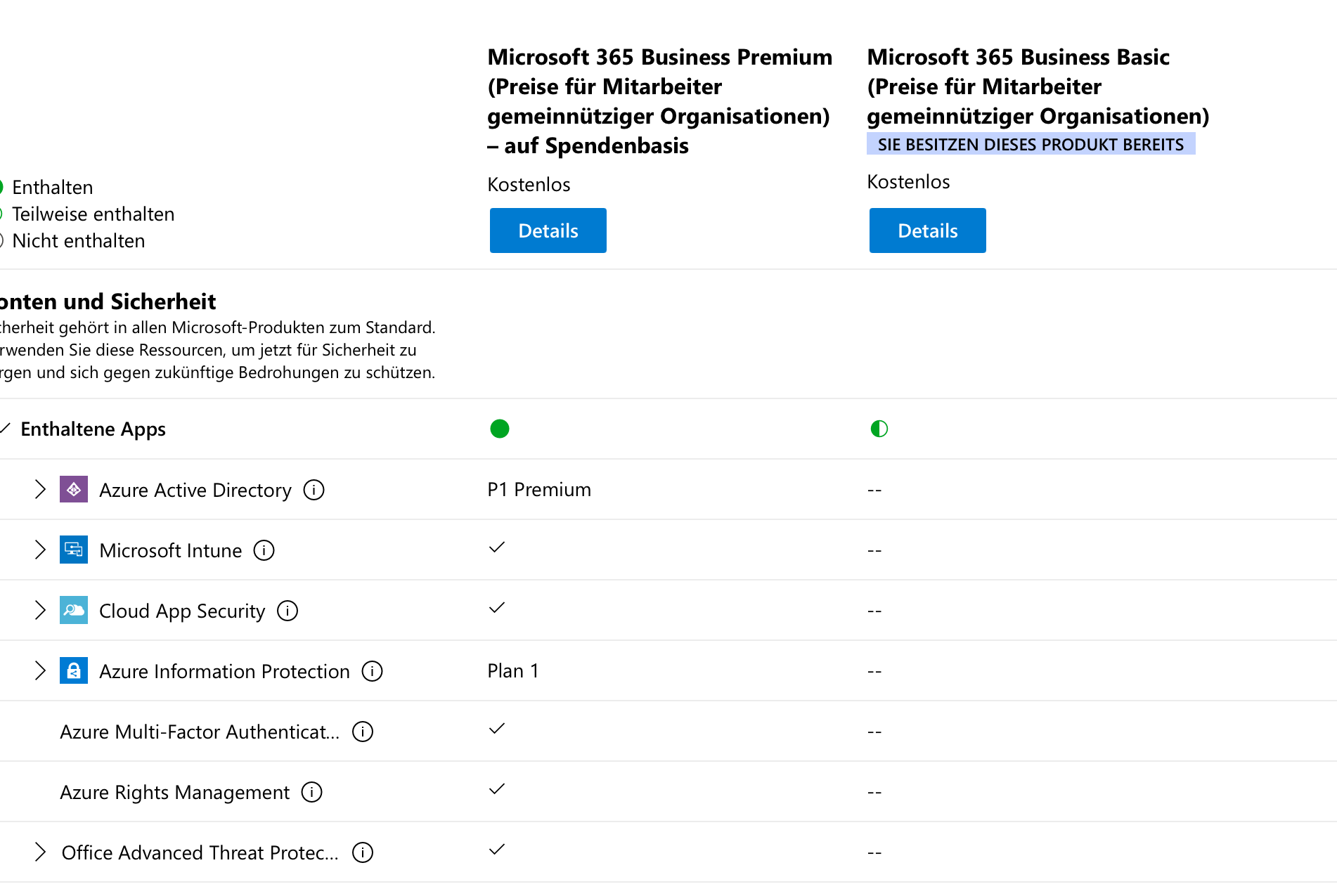Viewport: 1337px width, 896px height.
Task: Expand the Azure Information Protection row
Action: tap(40, 670)
